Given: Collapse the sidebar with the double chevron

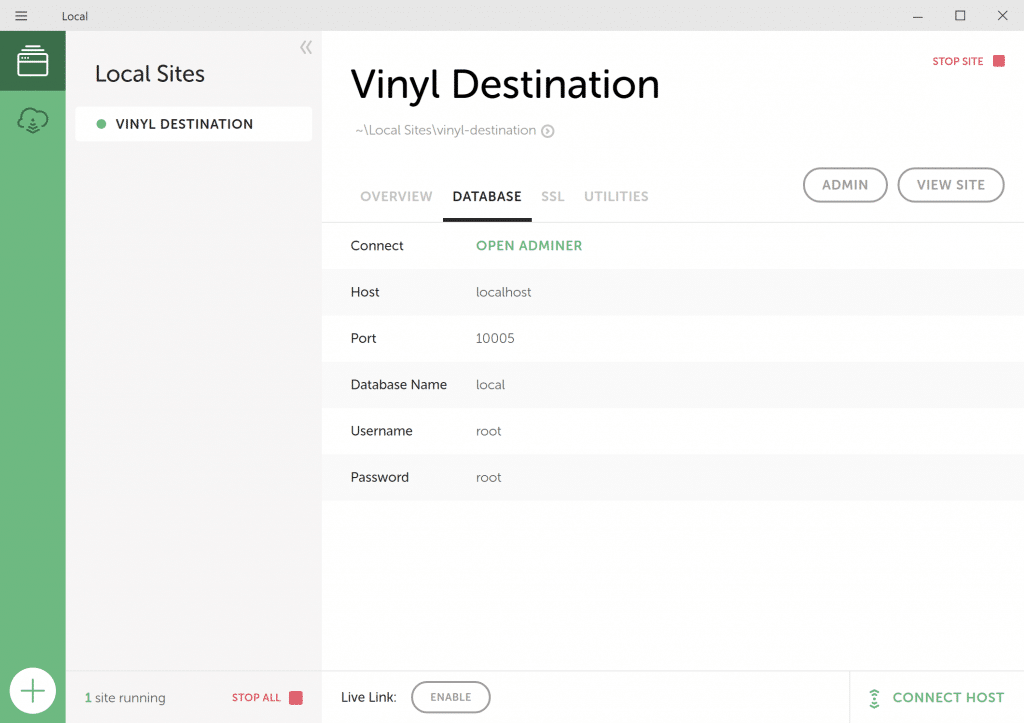Looking at the screenshot, I should coord(305,46).
